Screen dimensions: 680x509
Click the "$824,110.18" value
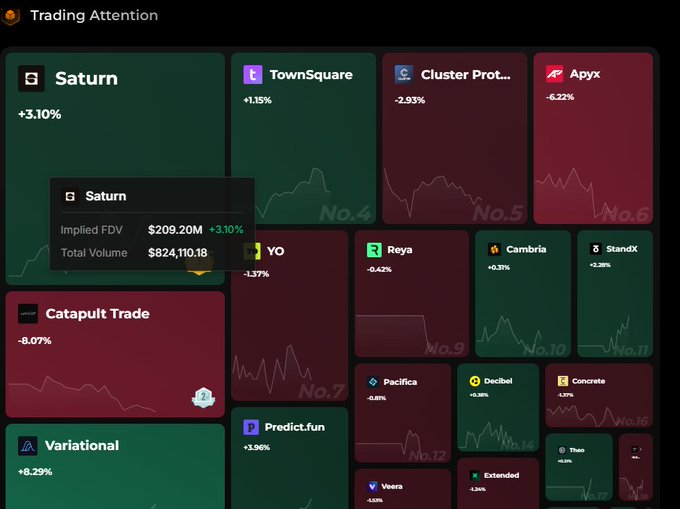(x=178, y=253)
